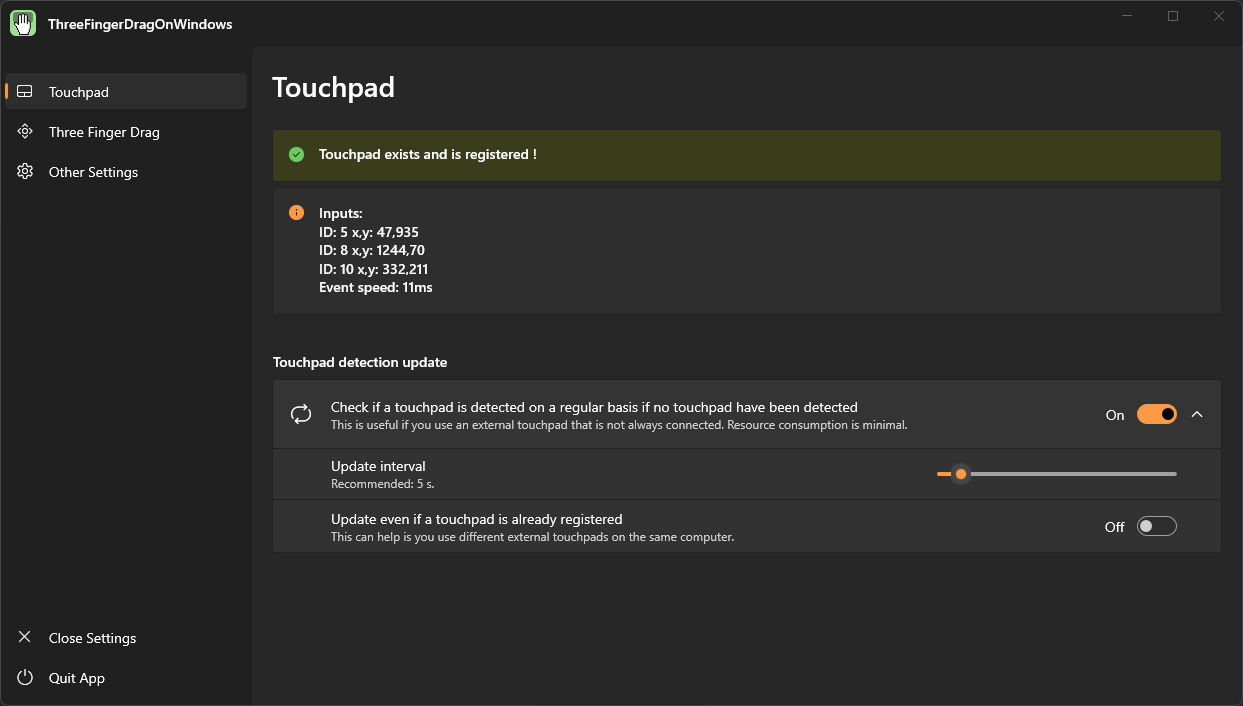Click the Other Settings gear icon
Image resolution: width=1243 pixels, height=706 pixels.
[25, 172]
